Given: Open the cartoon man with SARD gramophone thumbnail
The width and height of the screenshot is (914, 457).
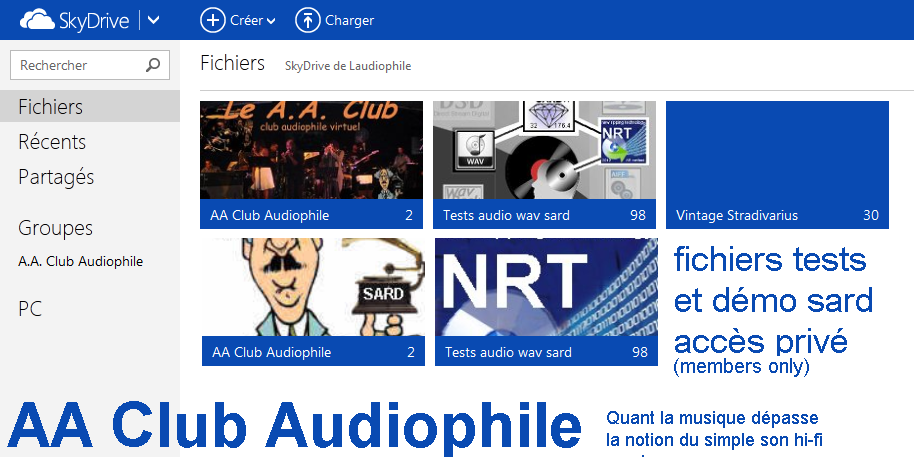Looking at the screenshot, I should pyautogui.click(x=313, y=287).
